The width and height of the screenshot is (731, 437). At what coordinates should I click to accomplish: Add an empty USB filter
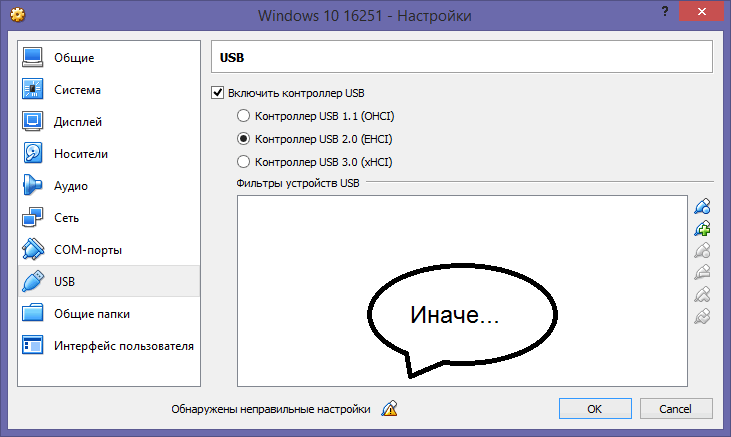click(x=702, y=206)
